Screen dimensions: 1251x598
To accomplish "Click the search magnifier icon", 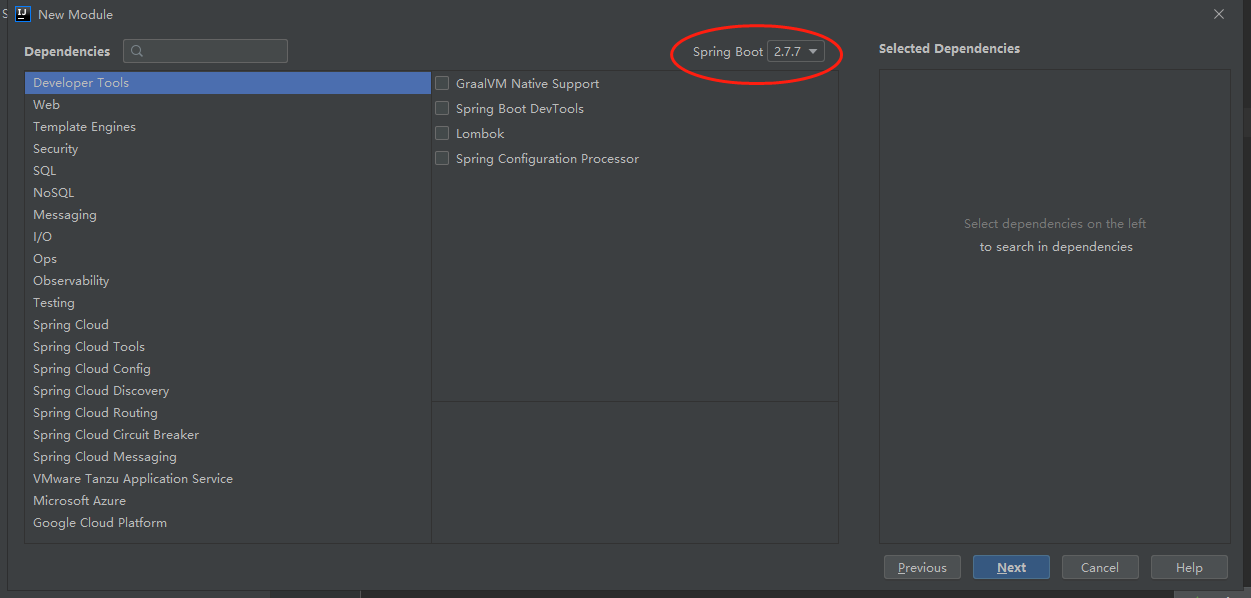I will [138, 51].
